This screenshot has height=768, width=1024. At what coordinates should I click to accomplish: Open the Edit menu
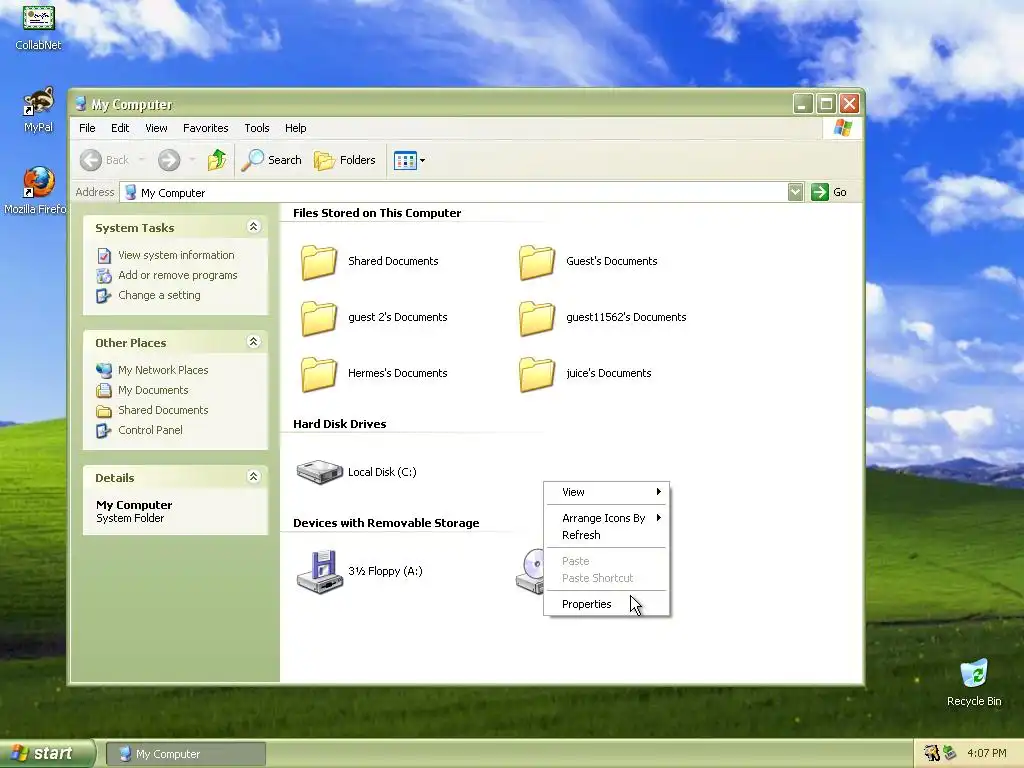[x=120, y=128]
